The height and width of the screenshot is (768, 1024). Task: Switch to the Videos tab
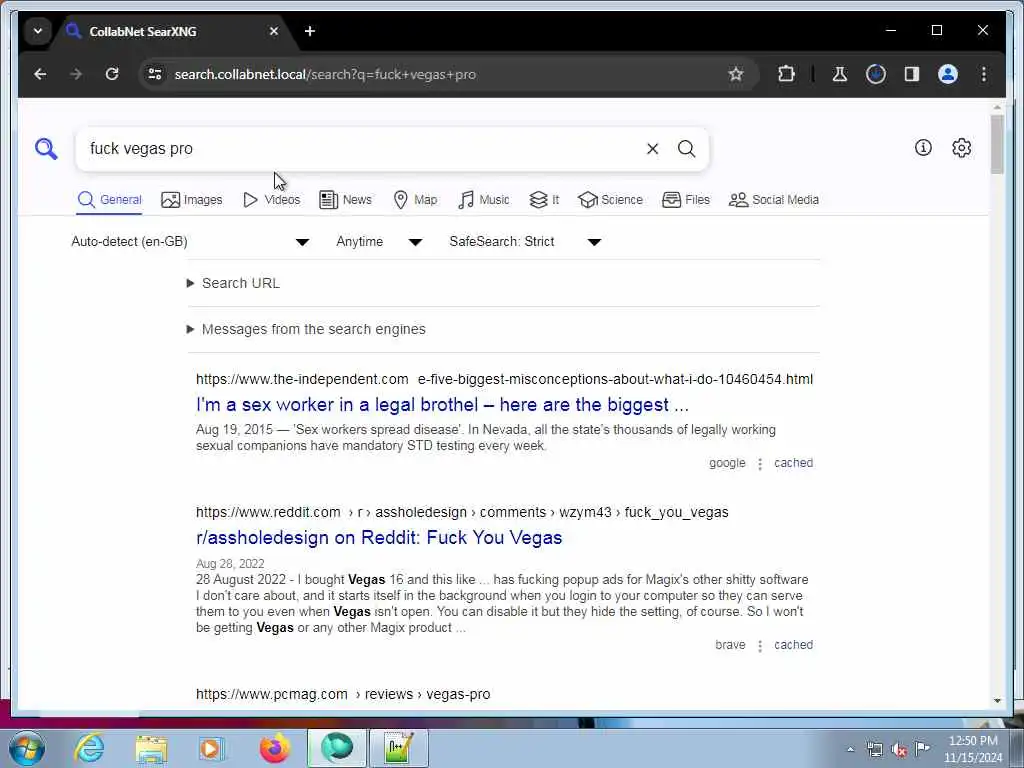271,200
